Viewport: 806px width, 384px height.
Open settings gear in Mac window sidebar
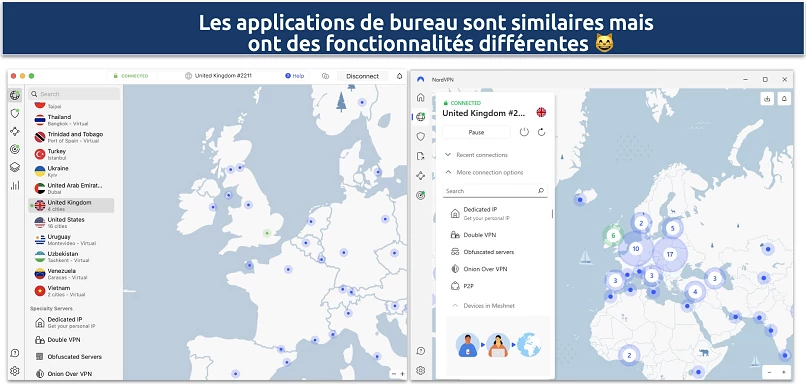pyautogui.click(x=15, y=371)
